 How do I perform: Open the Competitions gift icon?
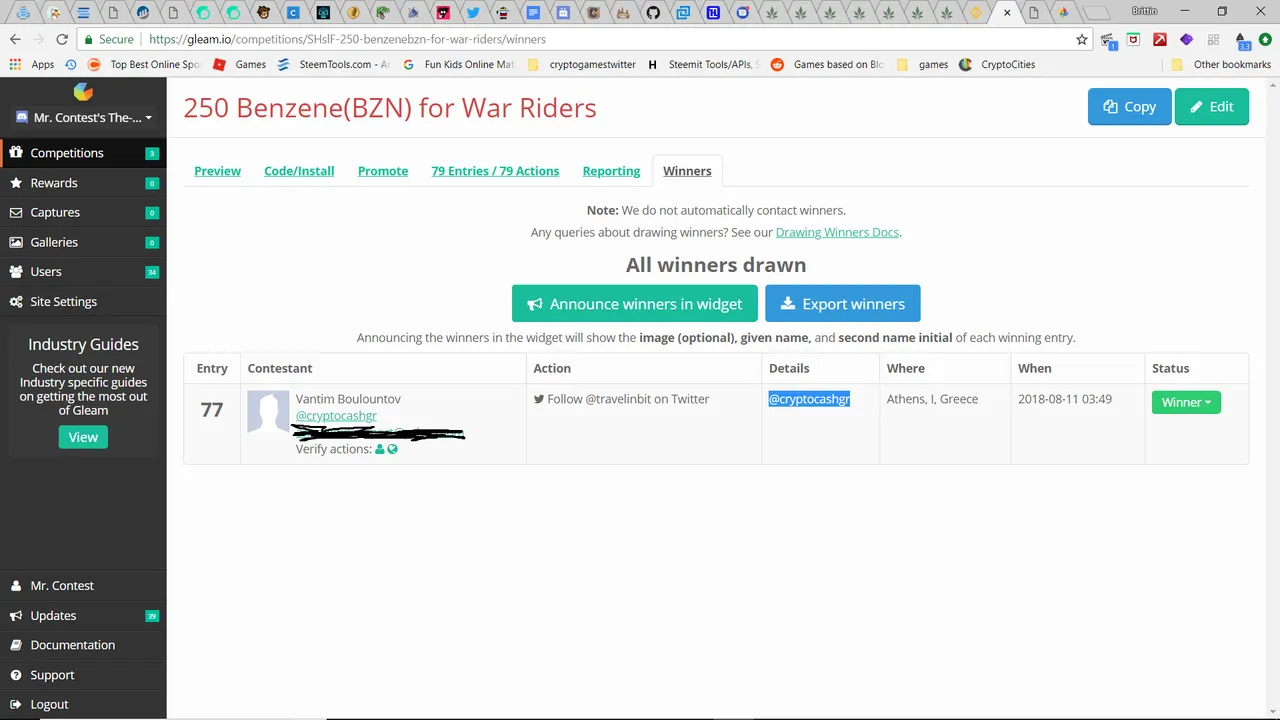click(x=16, y=153)
